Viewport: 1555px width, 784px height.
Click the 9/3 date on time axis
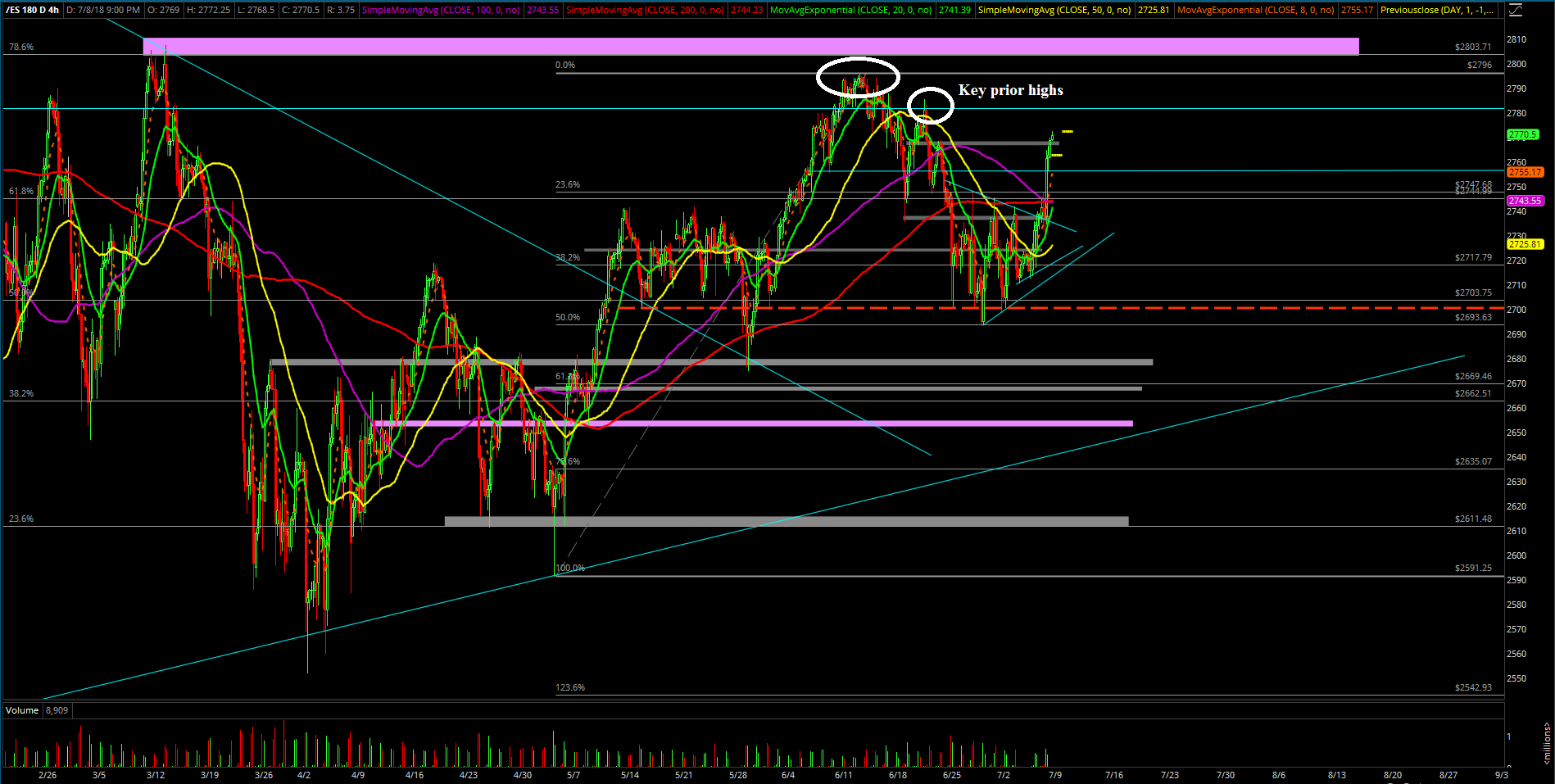pos(1502,775)
